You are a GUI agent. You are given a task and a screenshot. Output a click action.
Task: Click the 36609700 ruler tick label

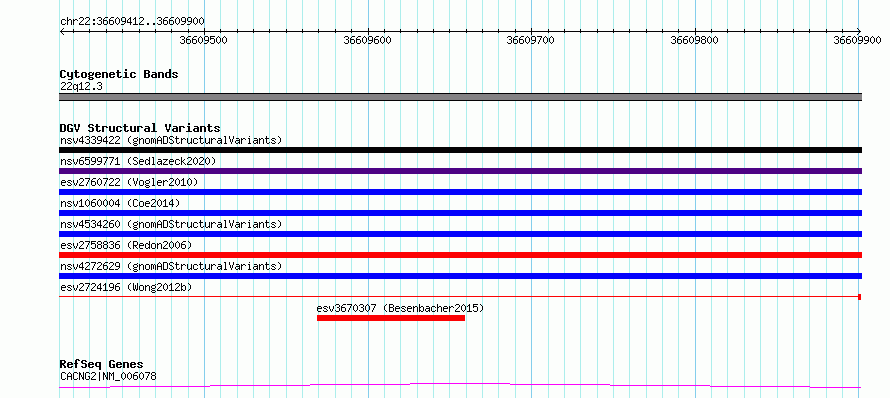pos(531,40)
